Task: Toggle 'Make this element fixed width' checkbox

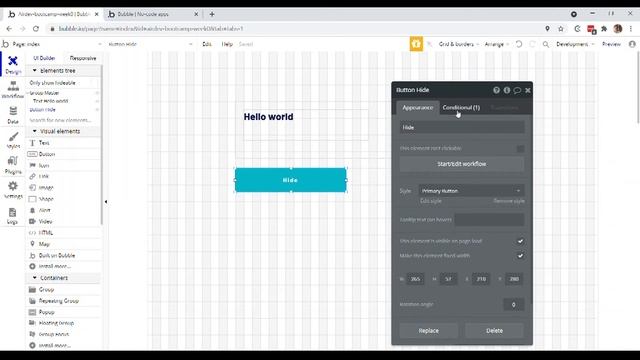Action: 520,256
